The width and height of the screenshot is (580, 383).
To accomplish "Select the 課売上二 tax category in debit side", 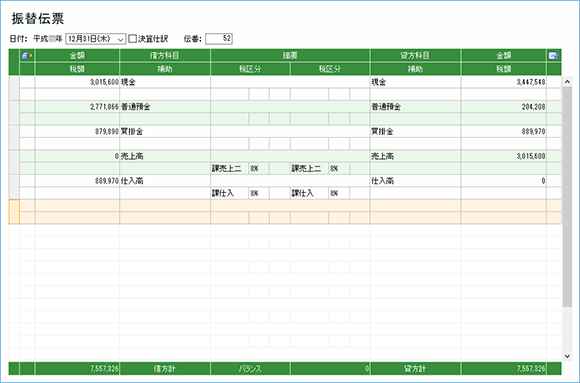I will (230, 169).
